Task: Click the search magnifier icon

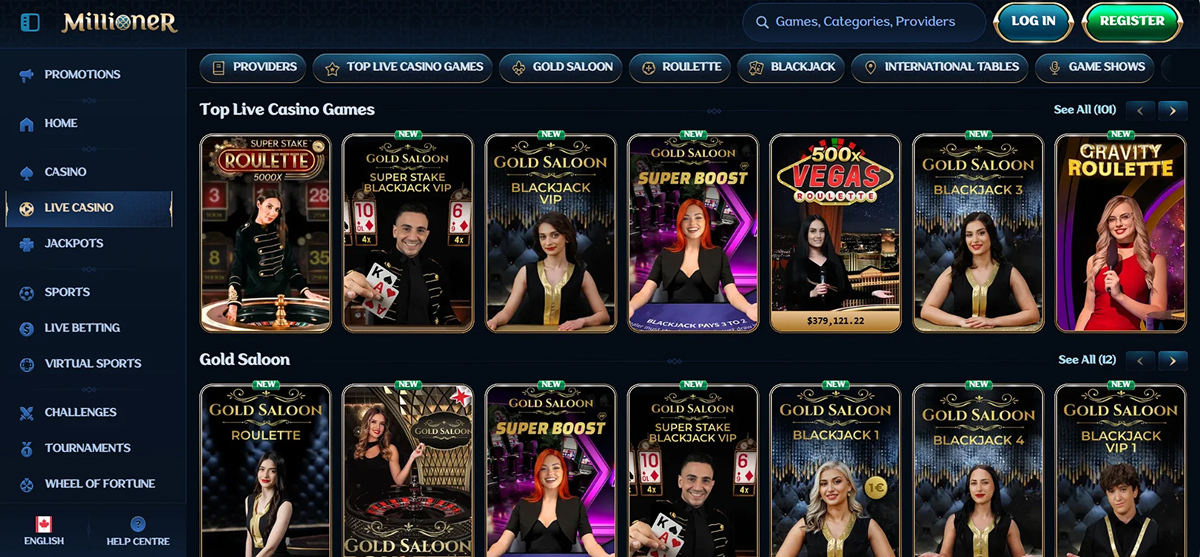Action: 763,22
